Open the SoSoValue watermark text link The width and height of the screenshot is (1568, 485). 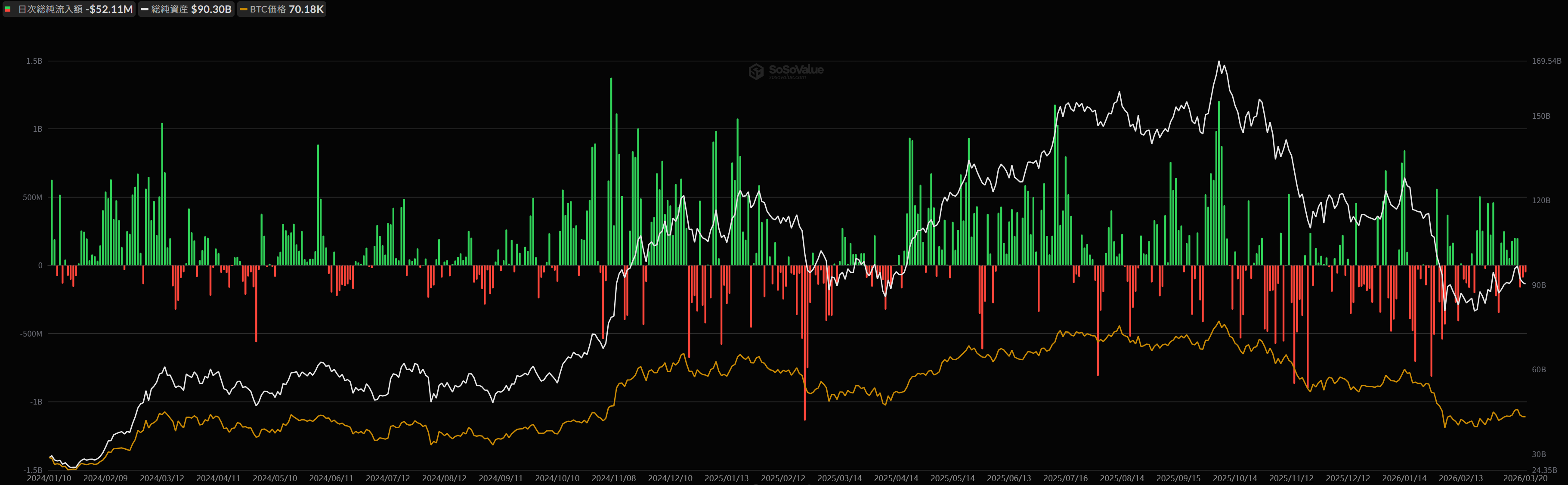click(x=795, y=70)
